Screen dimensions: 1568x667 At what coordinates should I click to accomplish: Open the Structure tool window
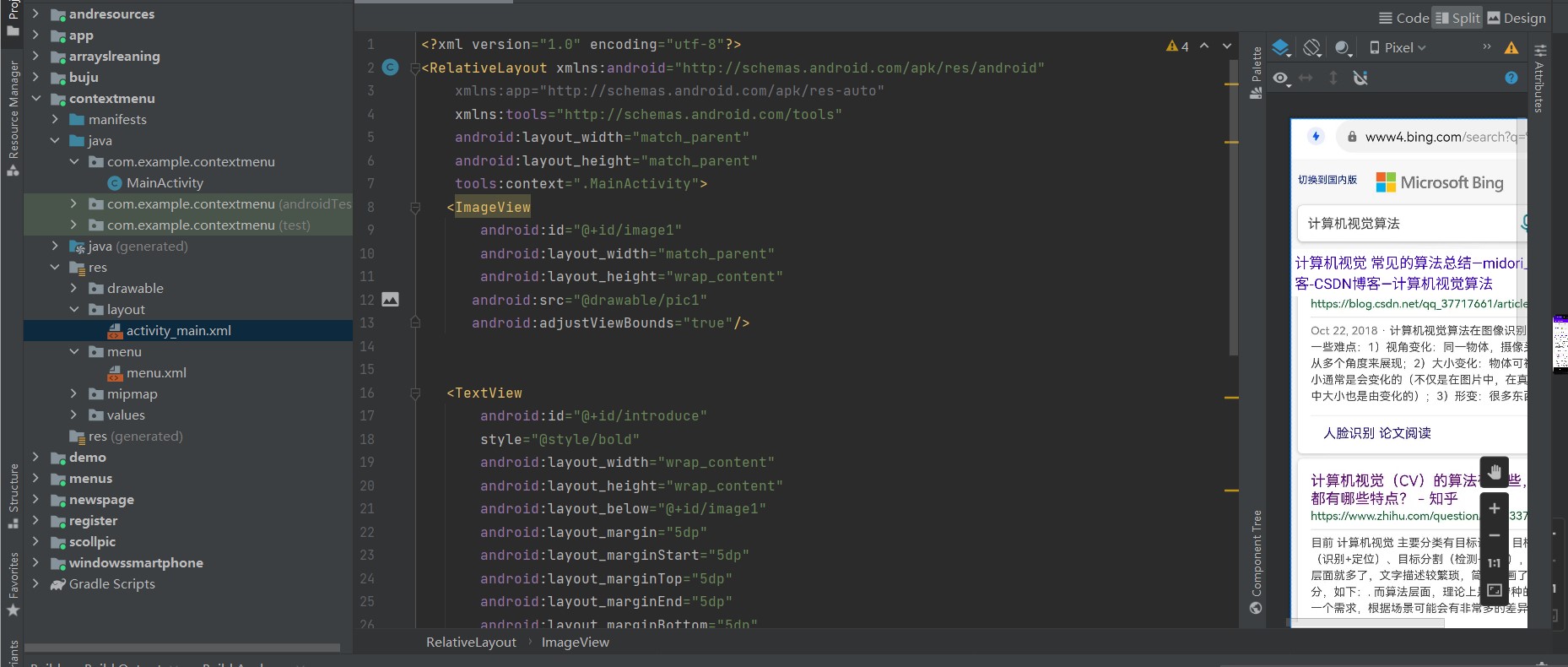tap(13, 496)
